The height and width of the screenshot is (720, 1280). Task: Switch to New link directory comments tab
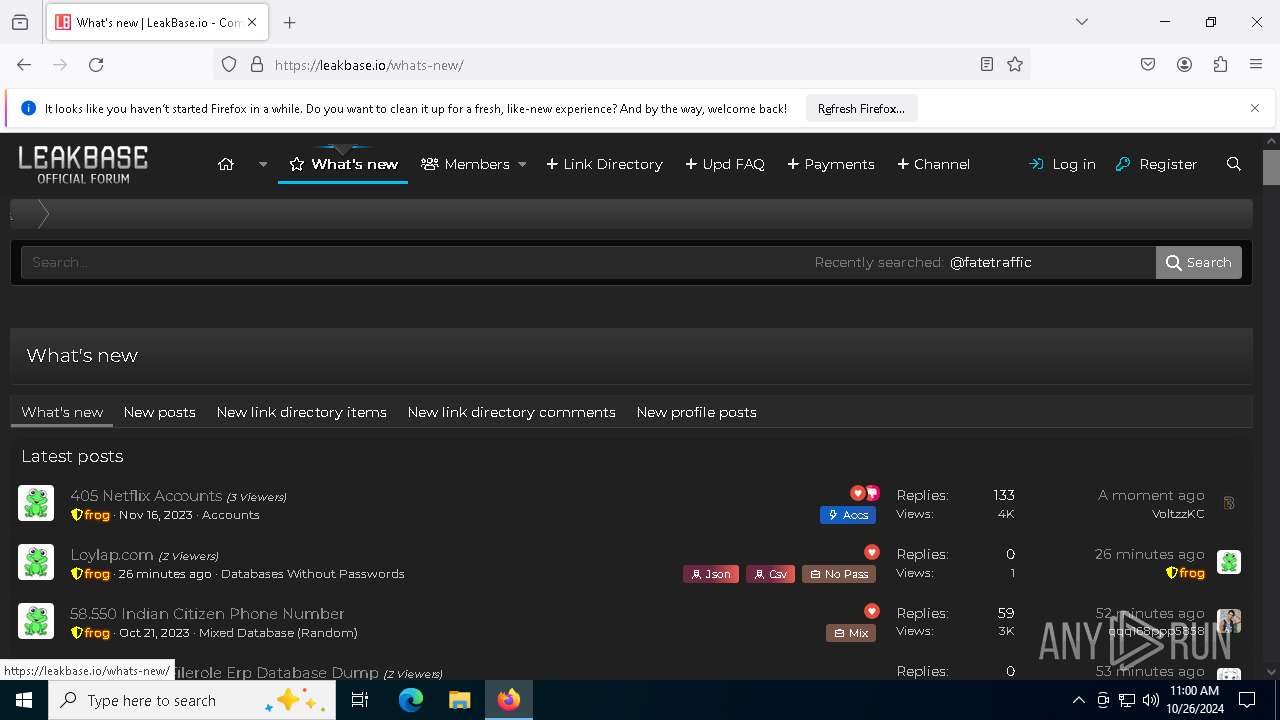(x=512, y=412)
